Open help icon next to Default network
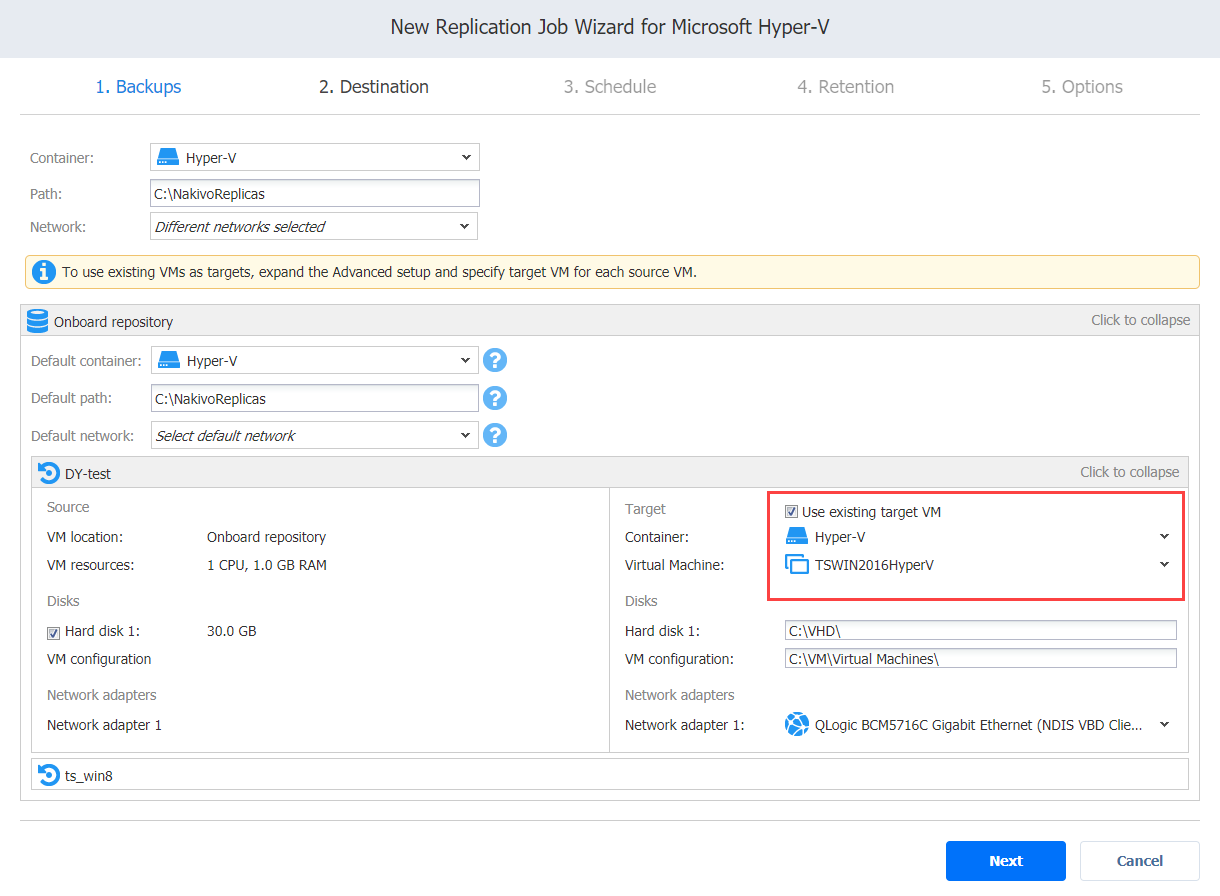 point(495,435)
